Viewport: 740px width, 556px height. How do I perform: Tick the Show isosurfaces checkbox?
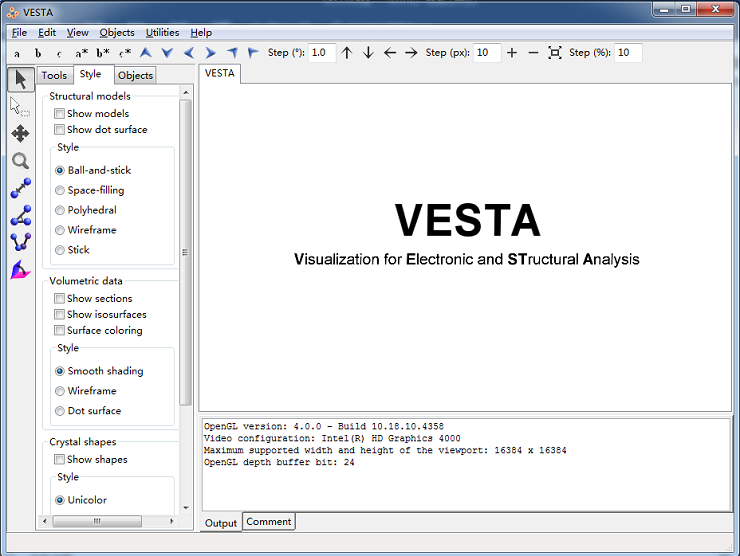pyautogui.click(x=60, y=315)
